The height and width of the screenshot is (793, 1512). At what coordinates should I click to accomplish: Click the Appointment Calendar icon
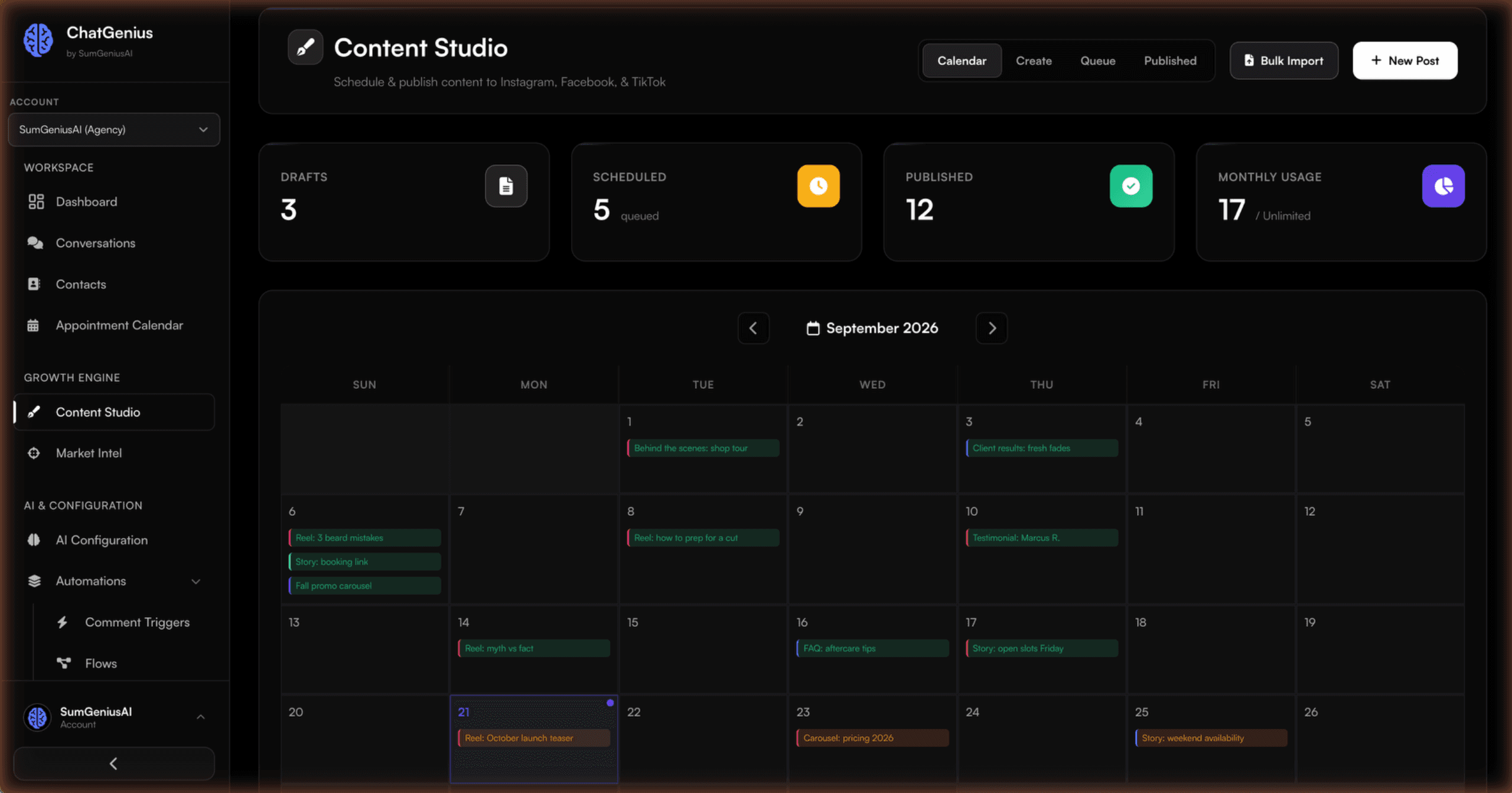click(33, 325)
